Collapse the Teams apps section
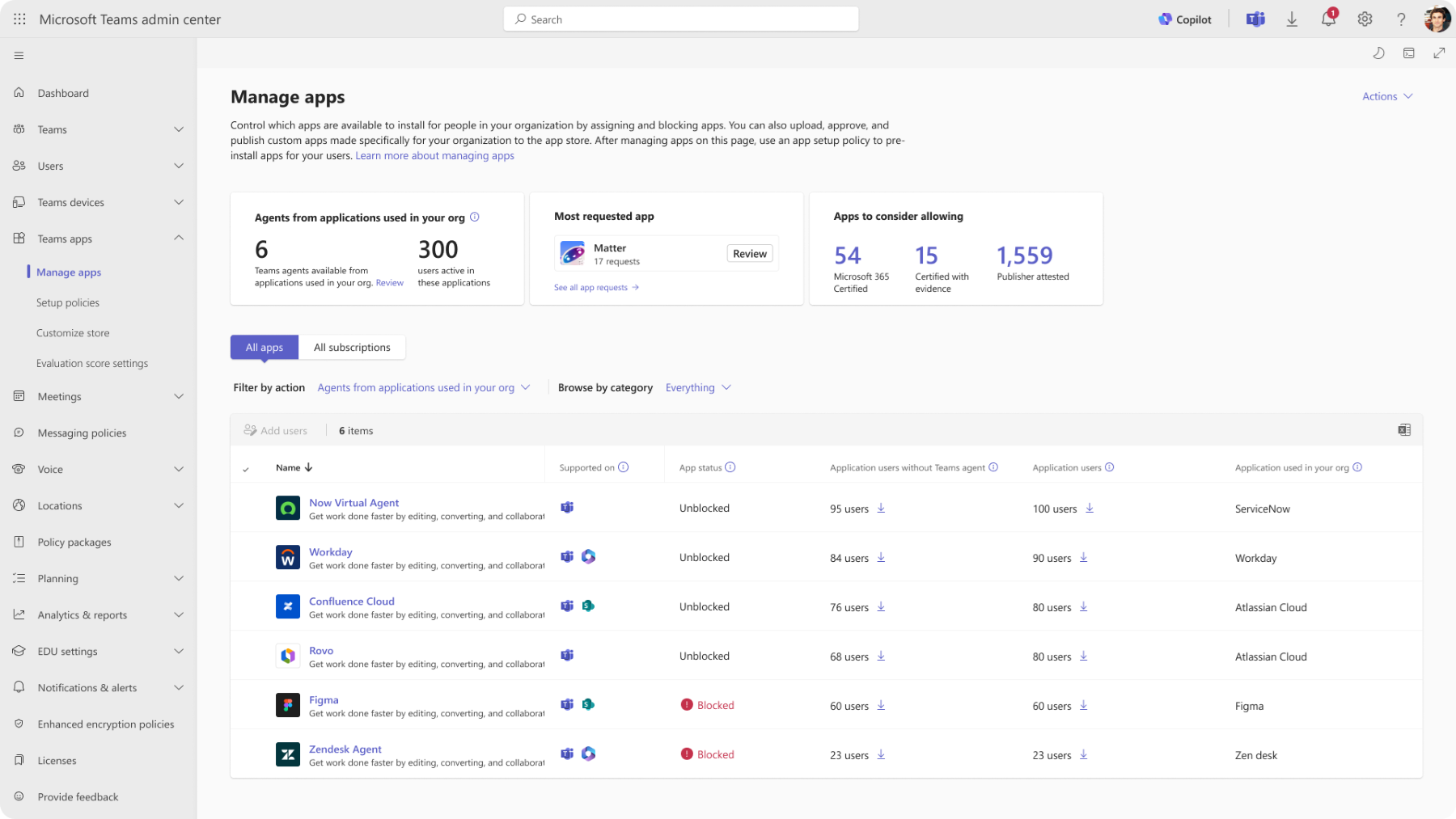This screenshot has width=1456, height=819. tap(179, 239)
